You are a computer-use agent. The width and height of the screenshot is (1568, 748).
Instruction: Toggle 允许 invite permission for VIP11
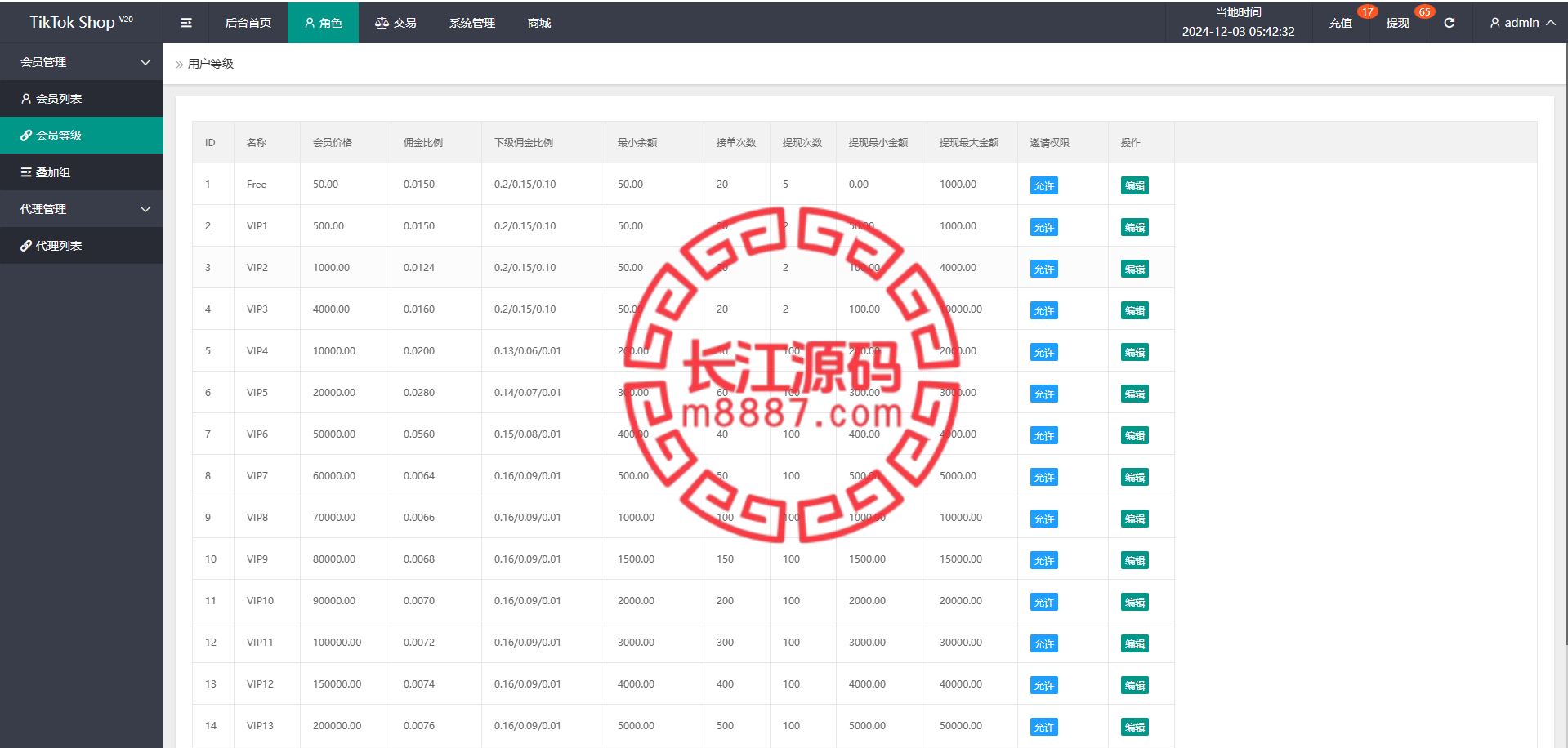pos(1044,643)
